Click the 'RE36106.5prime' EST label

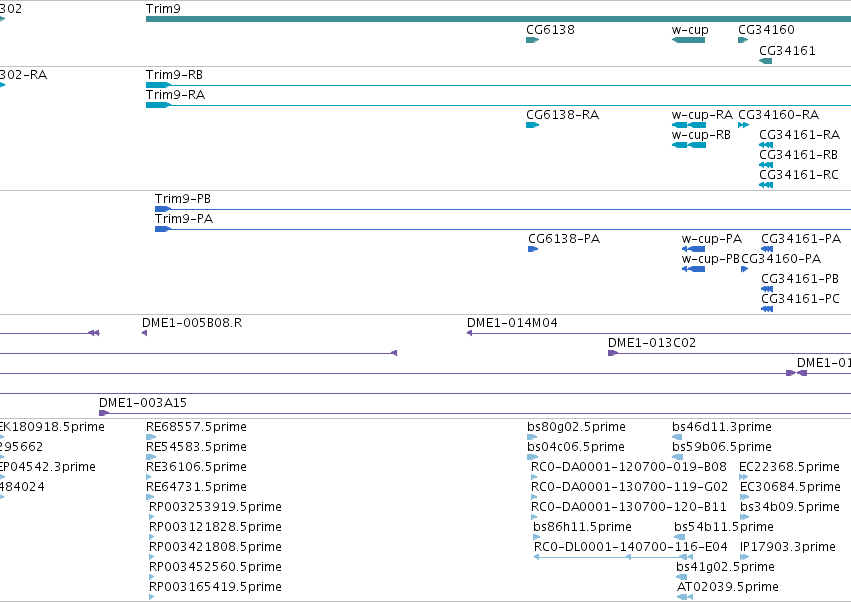tap(196, 467)
